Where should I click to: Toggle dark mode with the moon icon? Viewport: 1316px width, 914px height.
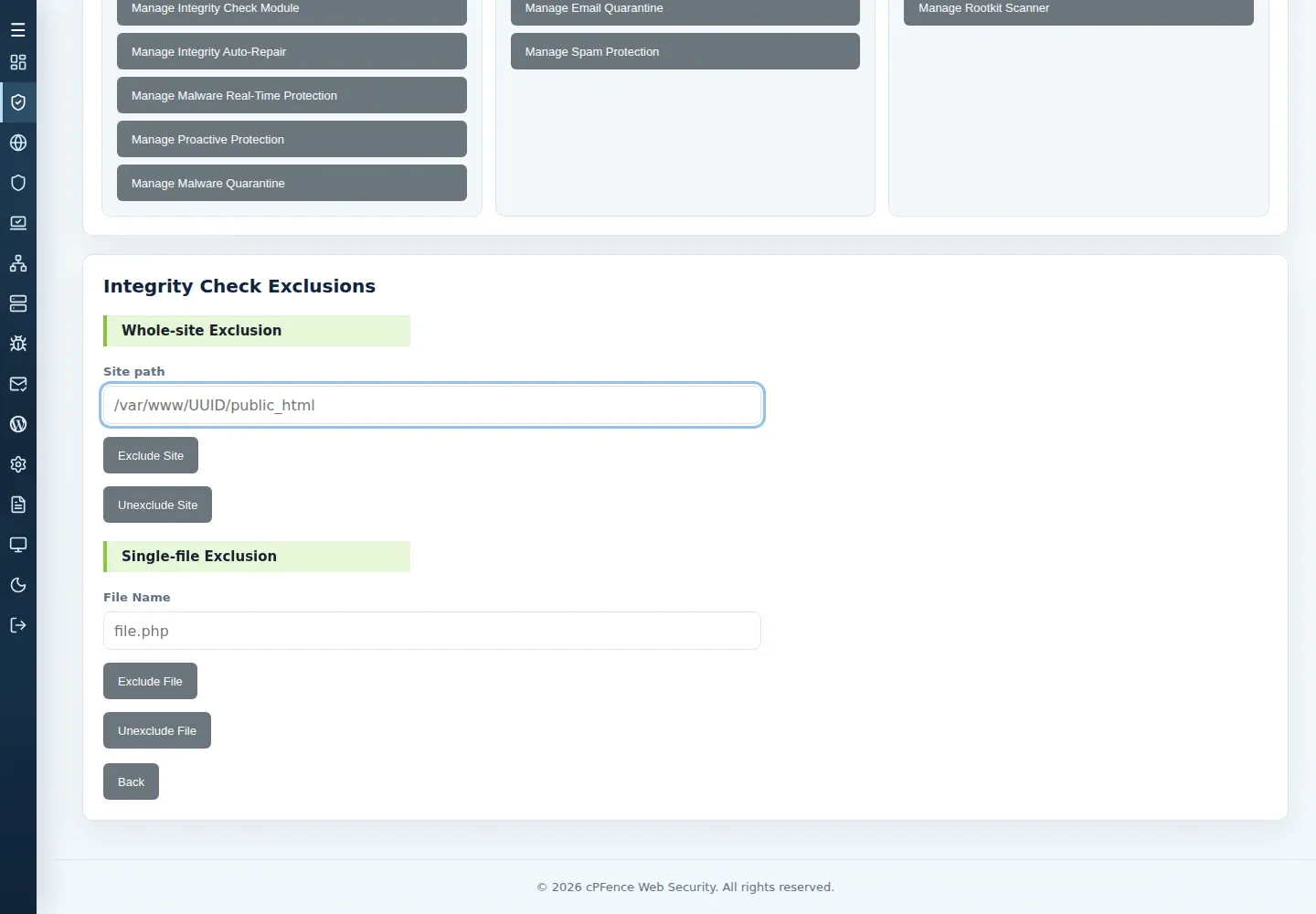[x=18, y=585]
